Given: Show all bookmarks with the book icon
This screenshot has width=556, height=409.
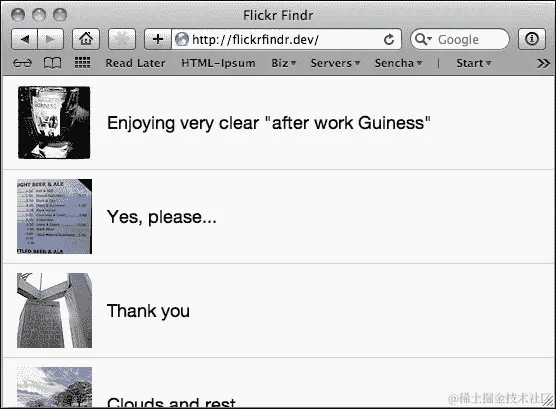Looking at the screenshot, I should pos(52,63).
